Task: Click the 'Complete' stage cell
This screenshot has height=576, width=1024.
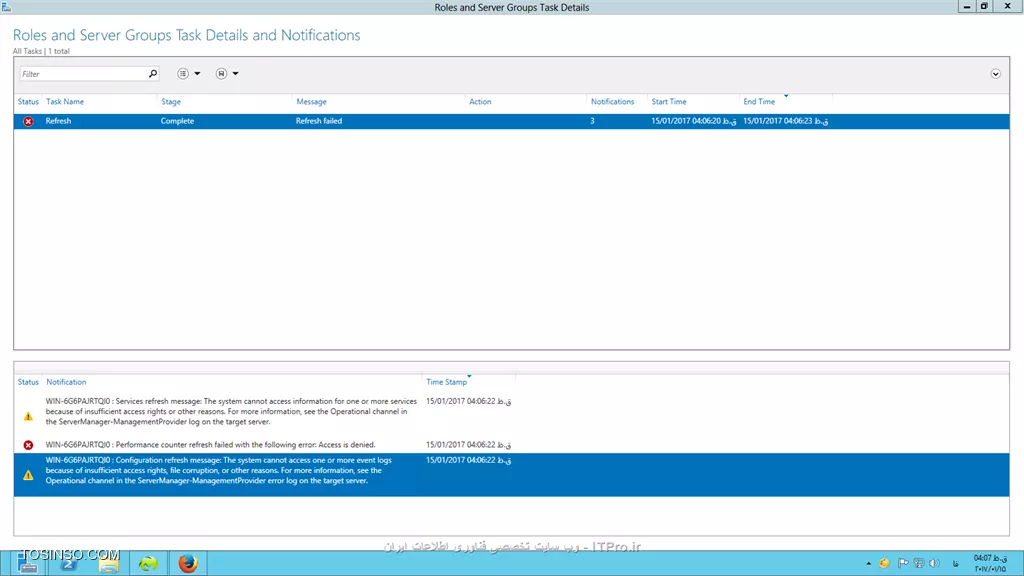Action: click(178, 121)
